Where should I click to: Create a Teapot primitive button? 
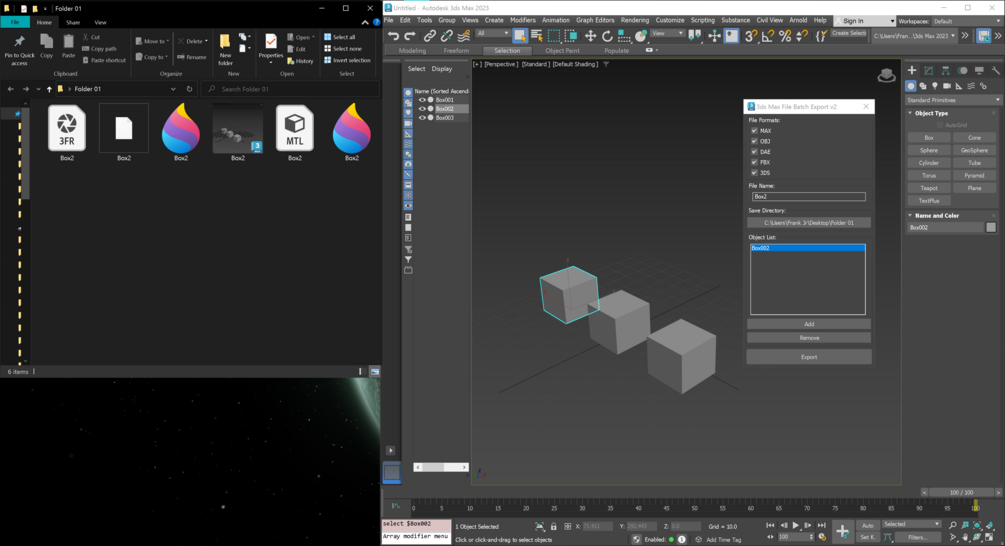pyautogui.click(x=929, y=188)
